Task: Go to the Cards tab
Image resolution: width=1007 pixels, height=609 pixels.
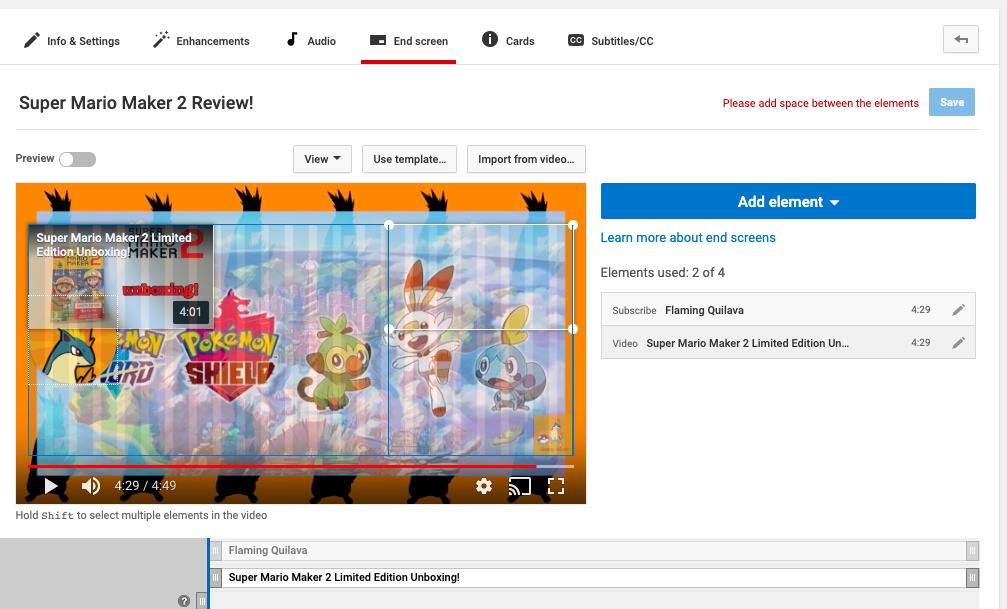Action: coord(507,40)
